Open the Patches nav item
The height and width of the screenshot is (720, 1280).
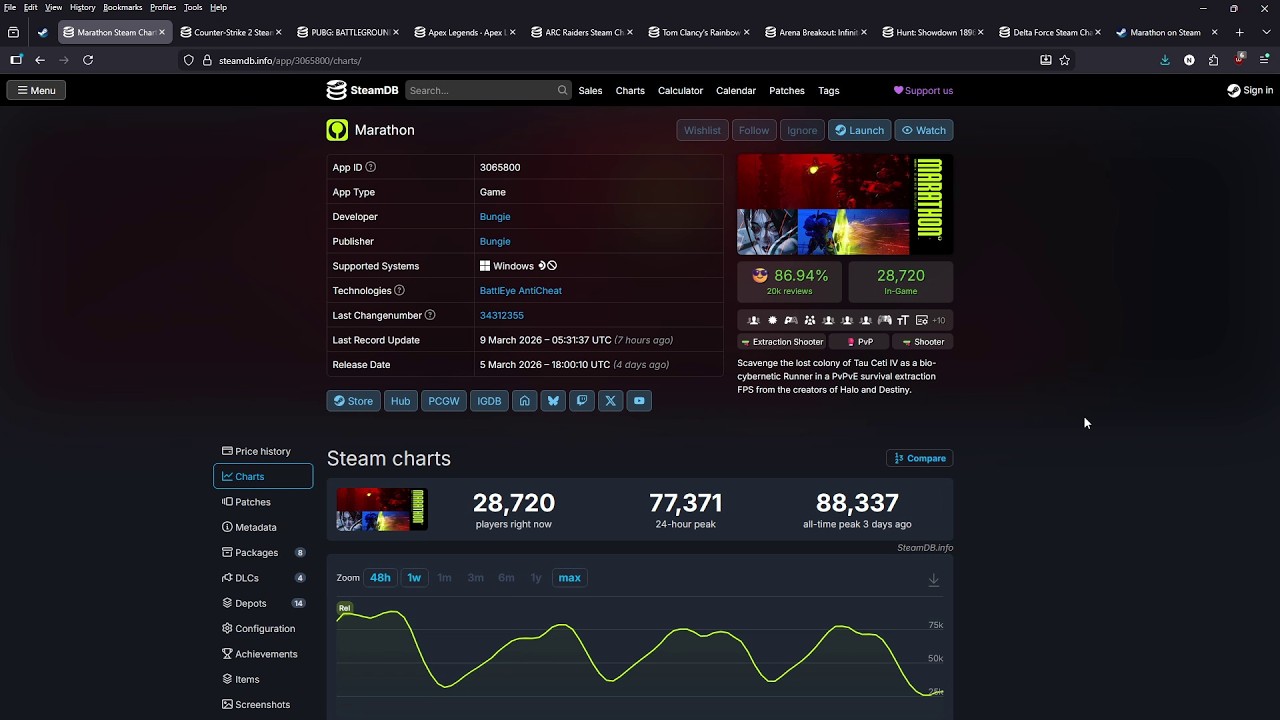click(787, 90)
